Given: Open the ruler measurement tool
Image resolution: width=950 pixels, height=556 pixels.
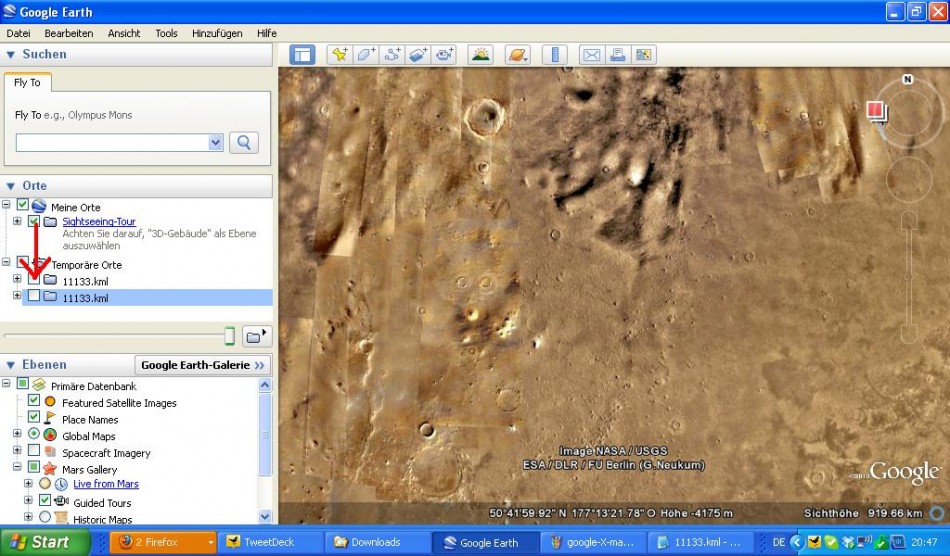Looking at the screenshot, I should tap(554, 55).
